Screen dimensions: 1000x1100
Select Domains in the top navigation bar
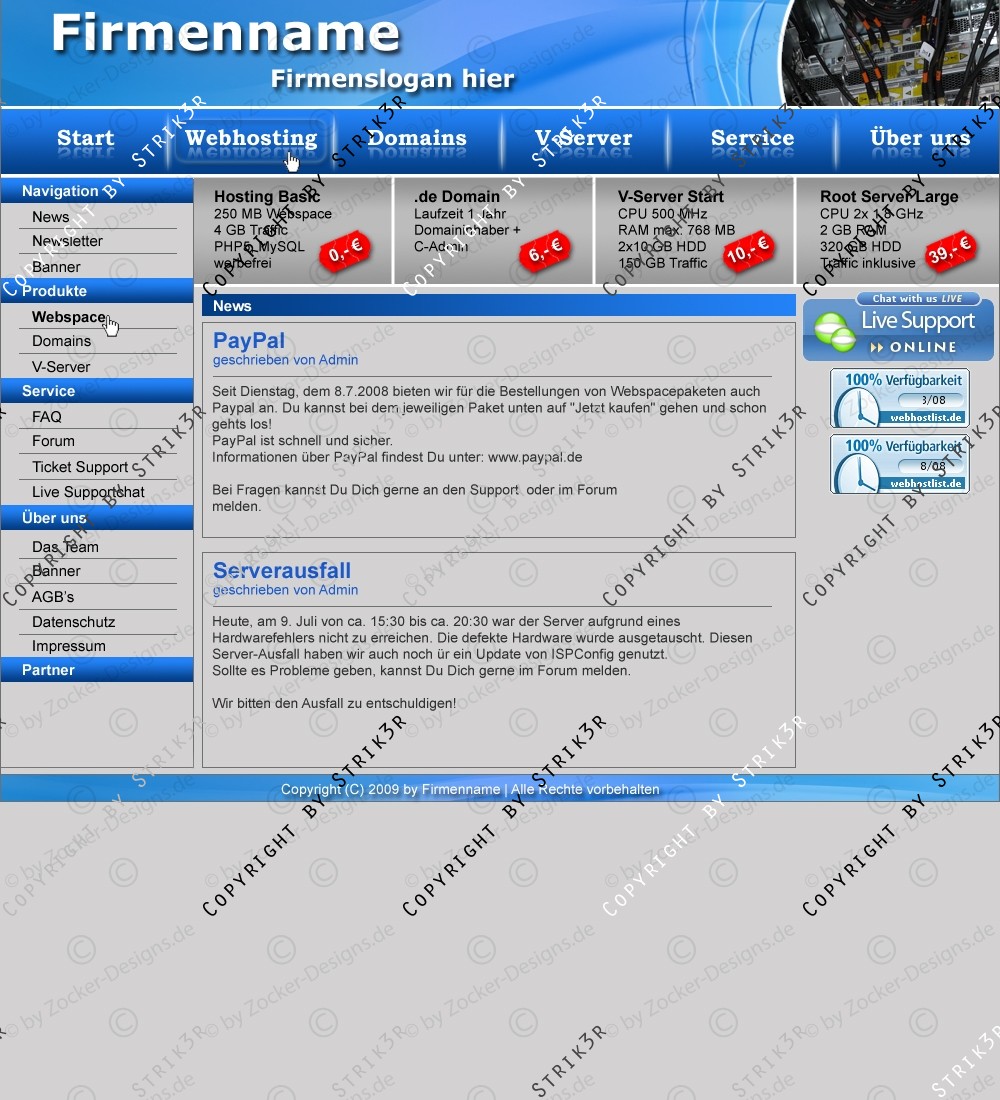pos(417,139)
